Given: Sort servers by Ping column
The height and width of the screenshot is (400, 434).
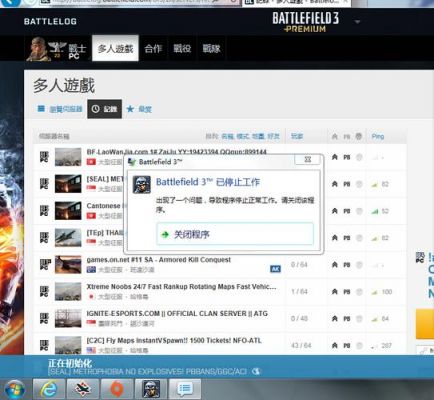Looking at the screenshot, I should point(378,136).
